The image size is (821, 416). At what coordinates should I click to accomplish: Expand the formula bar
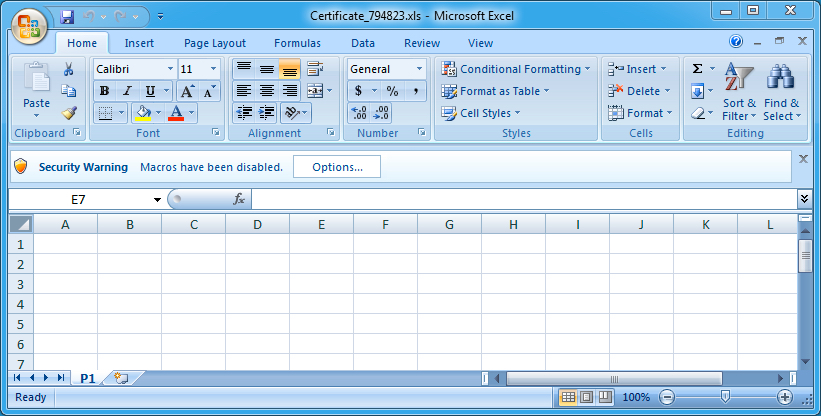click(805, 199)
